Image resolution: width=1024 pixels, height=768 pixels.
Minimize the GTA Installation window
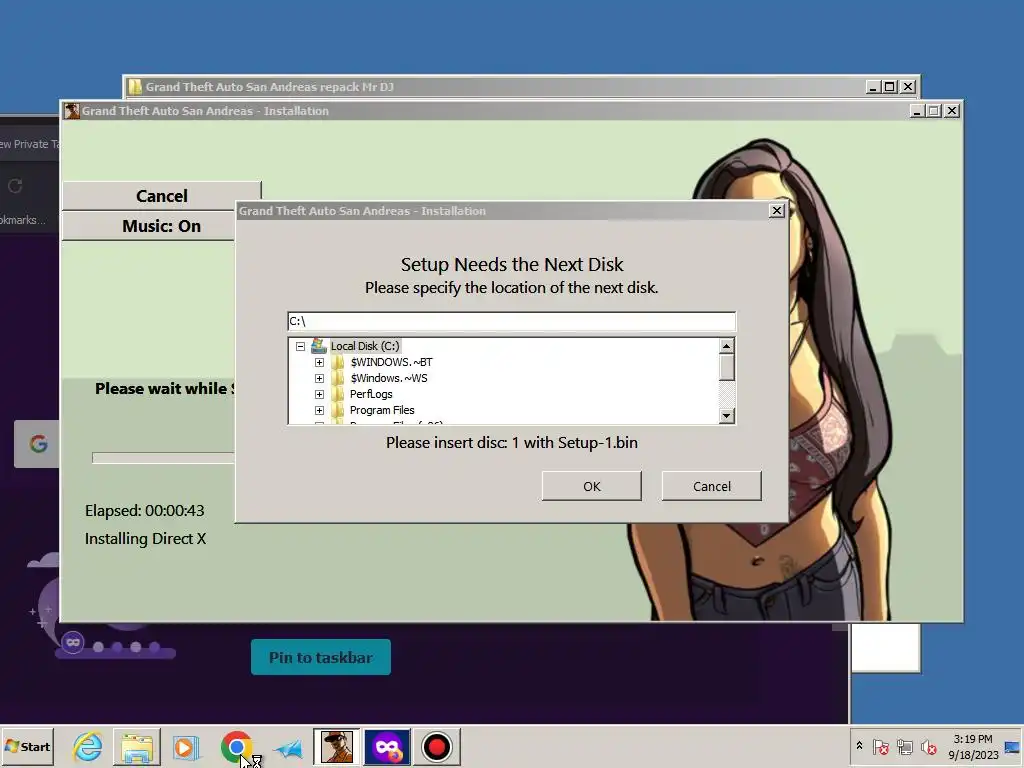[x=917, y=111]
